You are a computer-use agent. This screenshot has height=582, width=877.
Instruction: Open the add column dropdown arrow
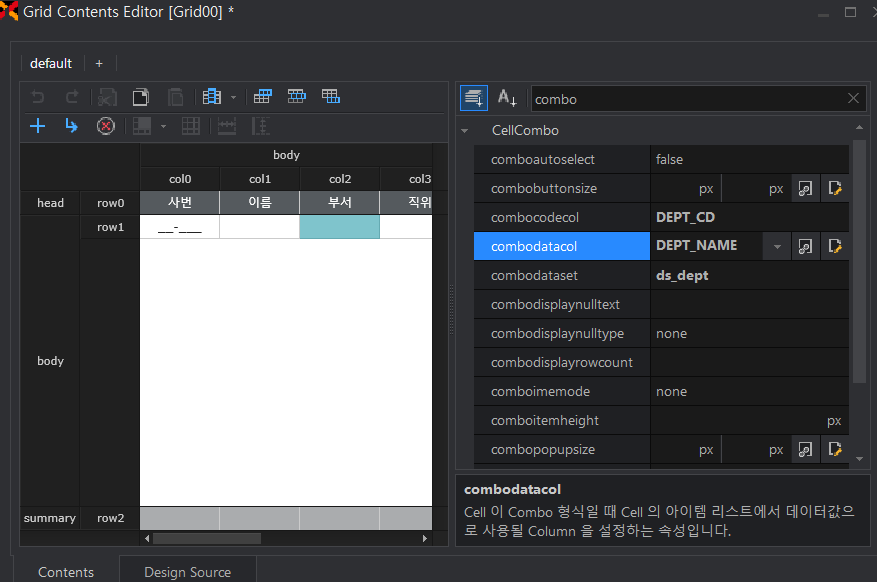pyautogui.click(x=233, y=97)
